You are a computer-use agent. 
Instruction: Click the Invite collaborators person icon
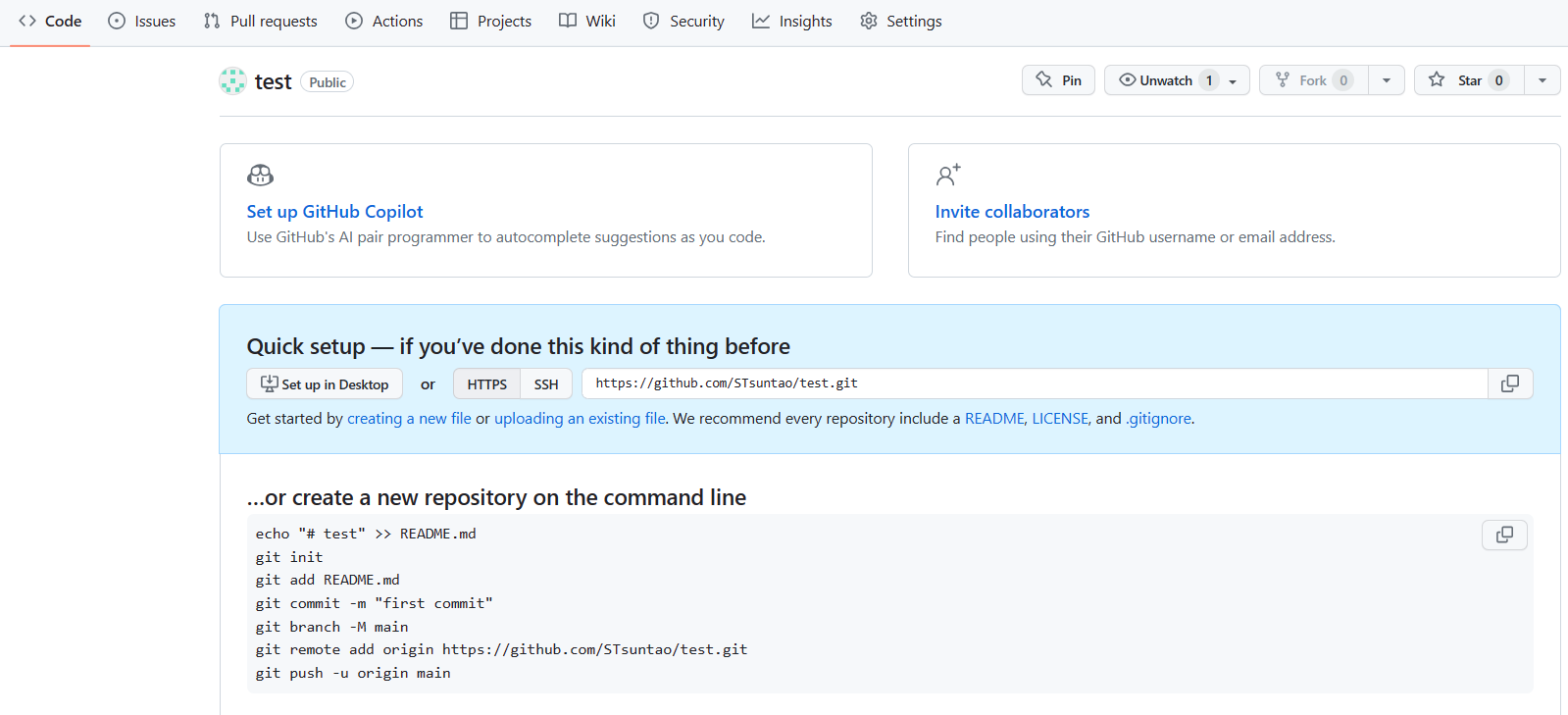[x=948, y=176]
